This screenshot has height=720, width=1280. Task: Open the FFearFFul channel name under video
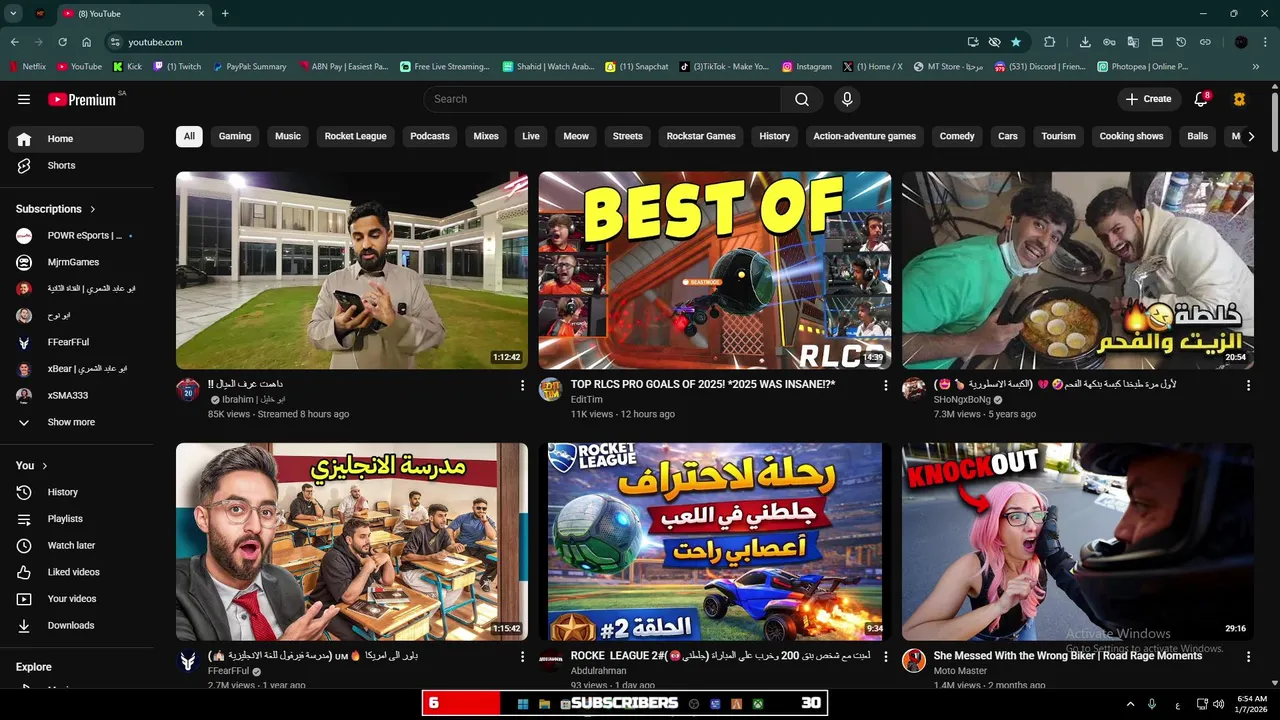pos(228,671)
